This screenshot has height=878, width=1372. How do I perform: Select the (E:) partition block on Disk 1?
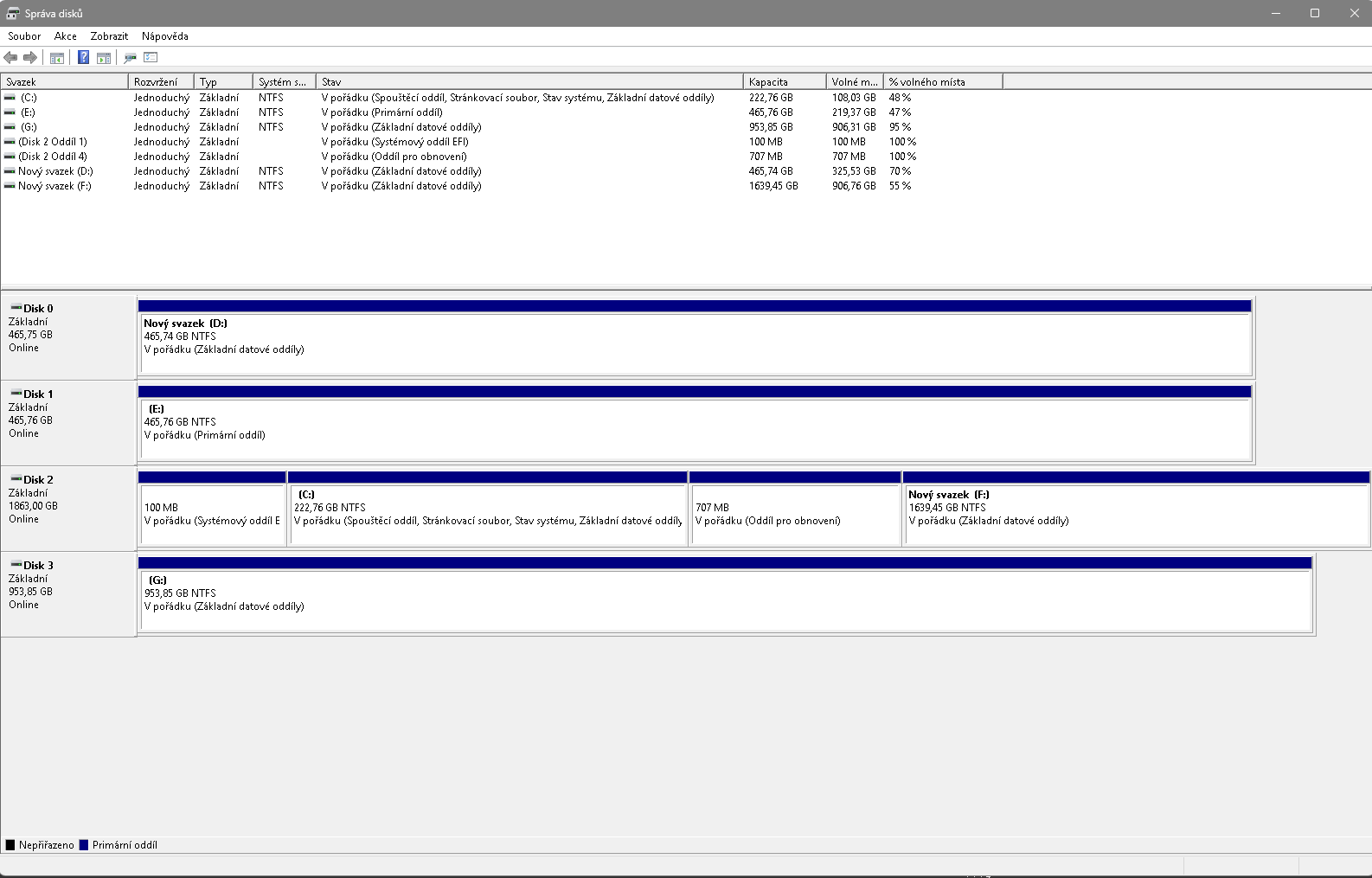(696, 424)
